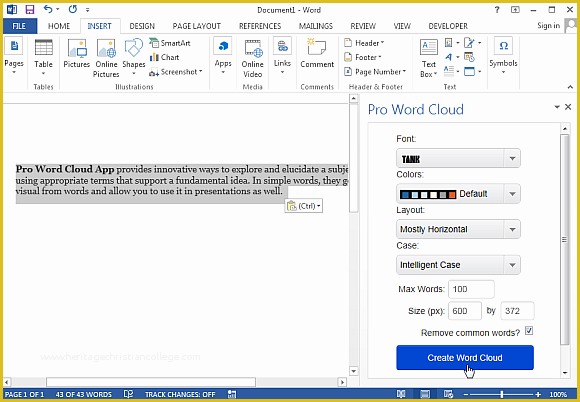The width and height of the screenshot is (580, 402).
Task: Open Online Pictures search
Action: click(x=106, y=58)
